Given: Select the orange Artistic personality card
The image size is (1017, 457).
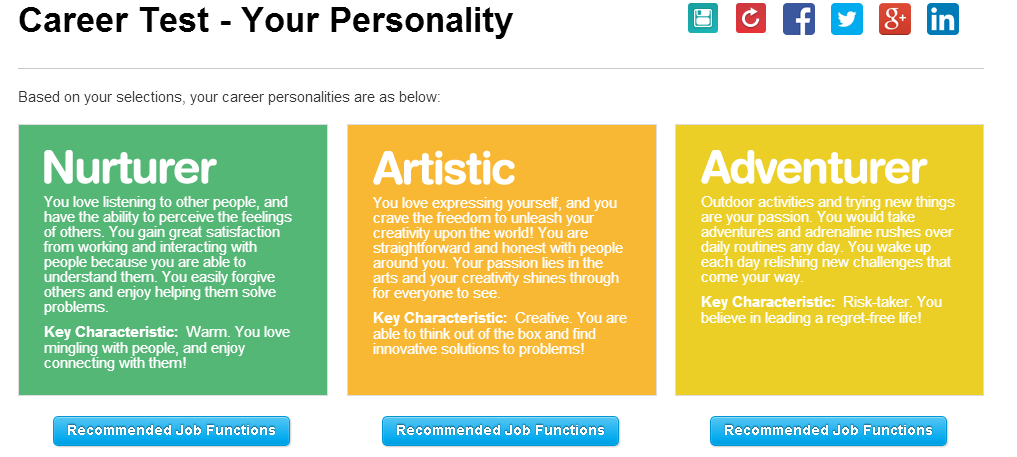Looking at the screenshot, I should point(502,260).
